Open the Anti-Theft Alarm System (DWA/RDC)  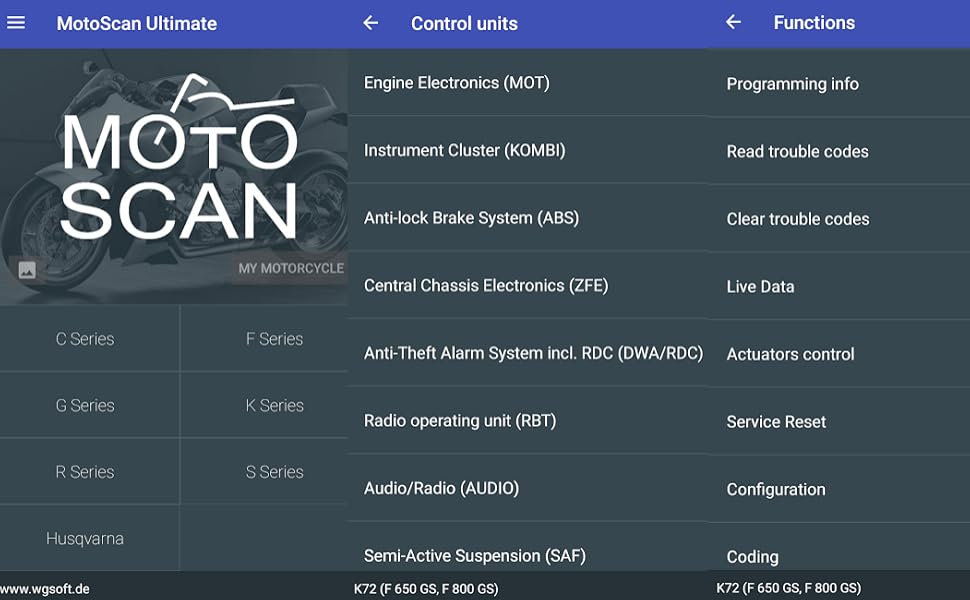533,353
